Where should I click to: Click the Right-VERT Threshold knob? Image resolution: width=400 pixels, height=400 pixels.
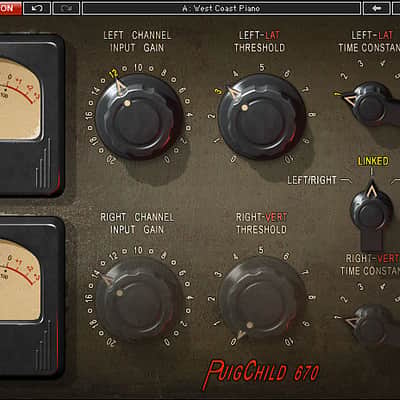coord(261,299)
